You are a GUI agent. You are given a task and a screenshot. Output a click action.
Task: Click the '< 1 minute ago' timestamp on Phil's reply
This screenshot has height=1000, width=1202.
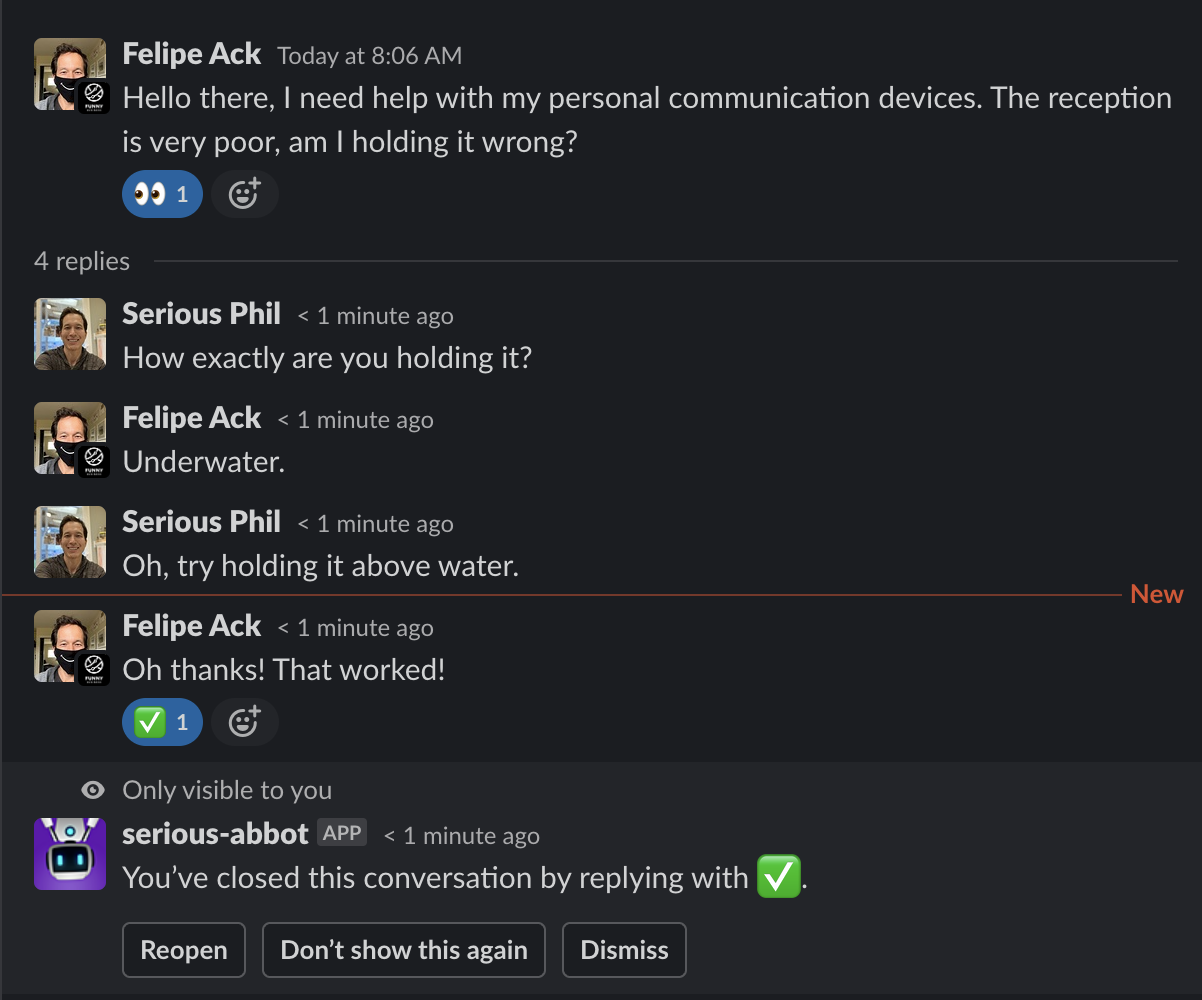[x=375, y=315]
